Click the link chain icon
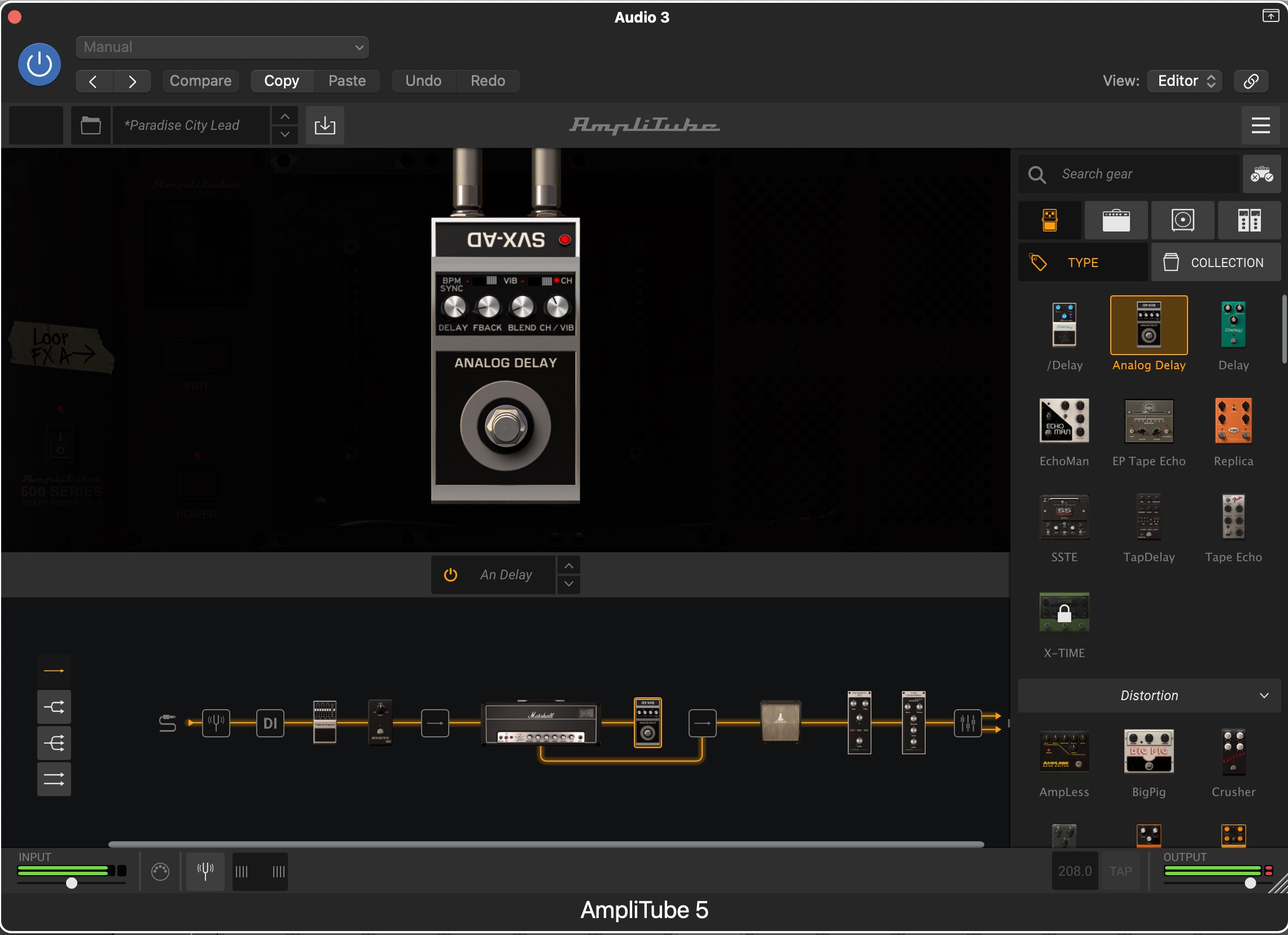Viewport: 1288px width, 935px height. pos(1251,81)
